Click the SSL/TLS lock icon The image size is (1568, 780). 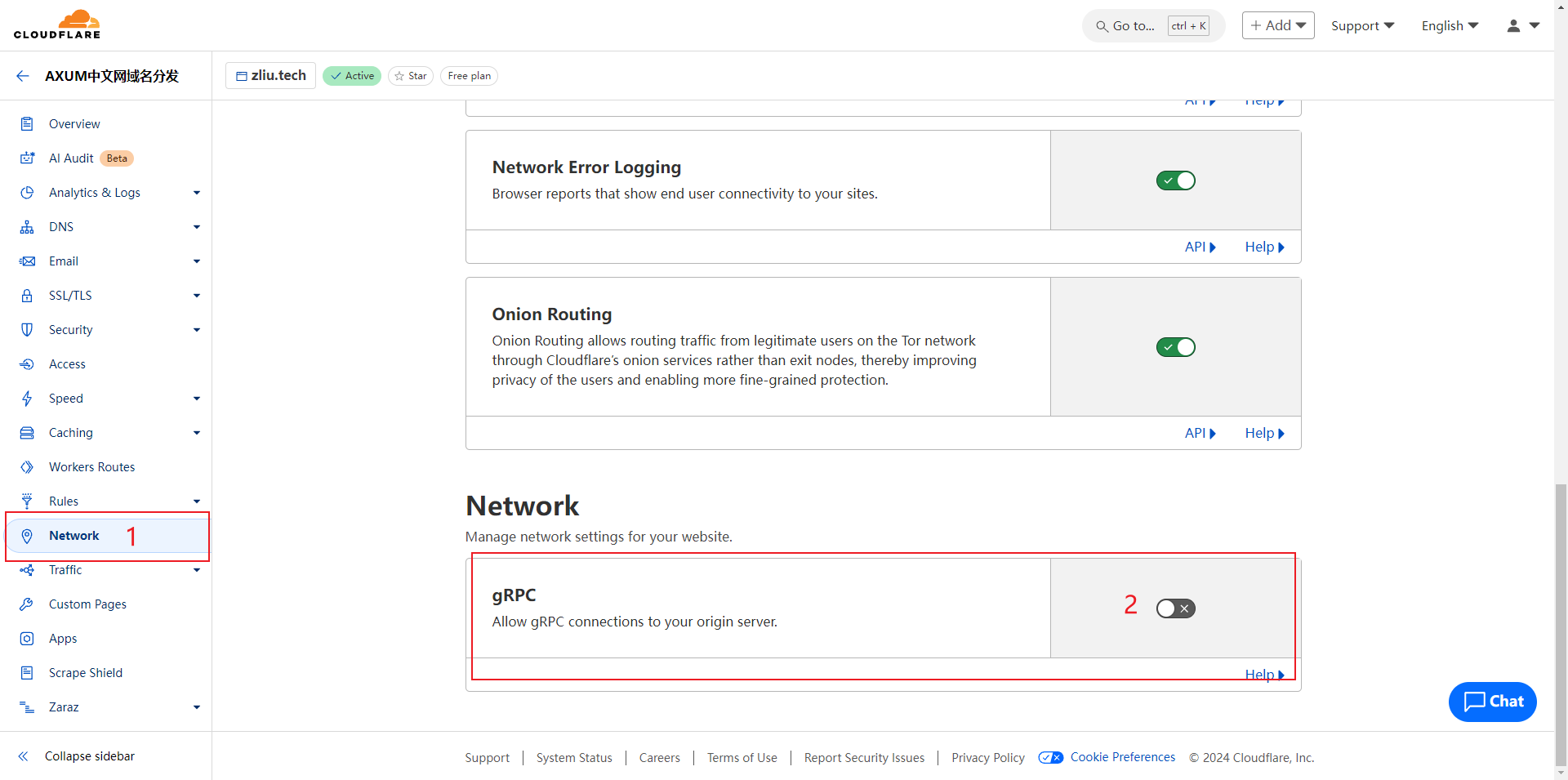point(27,296)
